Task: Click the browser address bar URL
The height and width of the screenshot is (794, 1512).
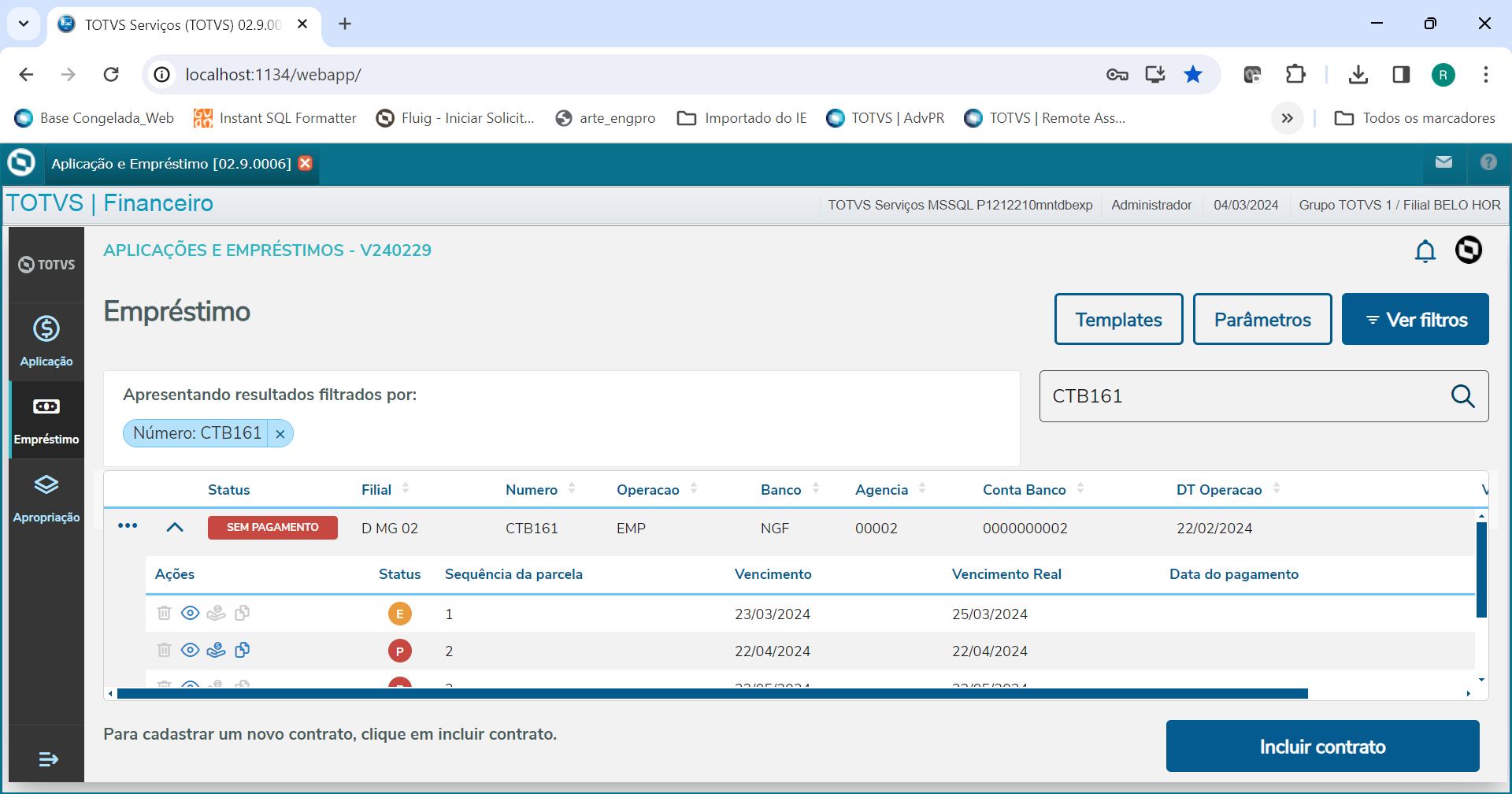Action: tap(273, 75)
